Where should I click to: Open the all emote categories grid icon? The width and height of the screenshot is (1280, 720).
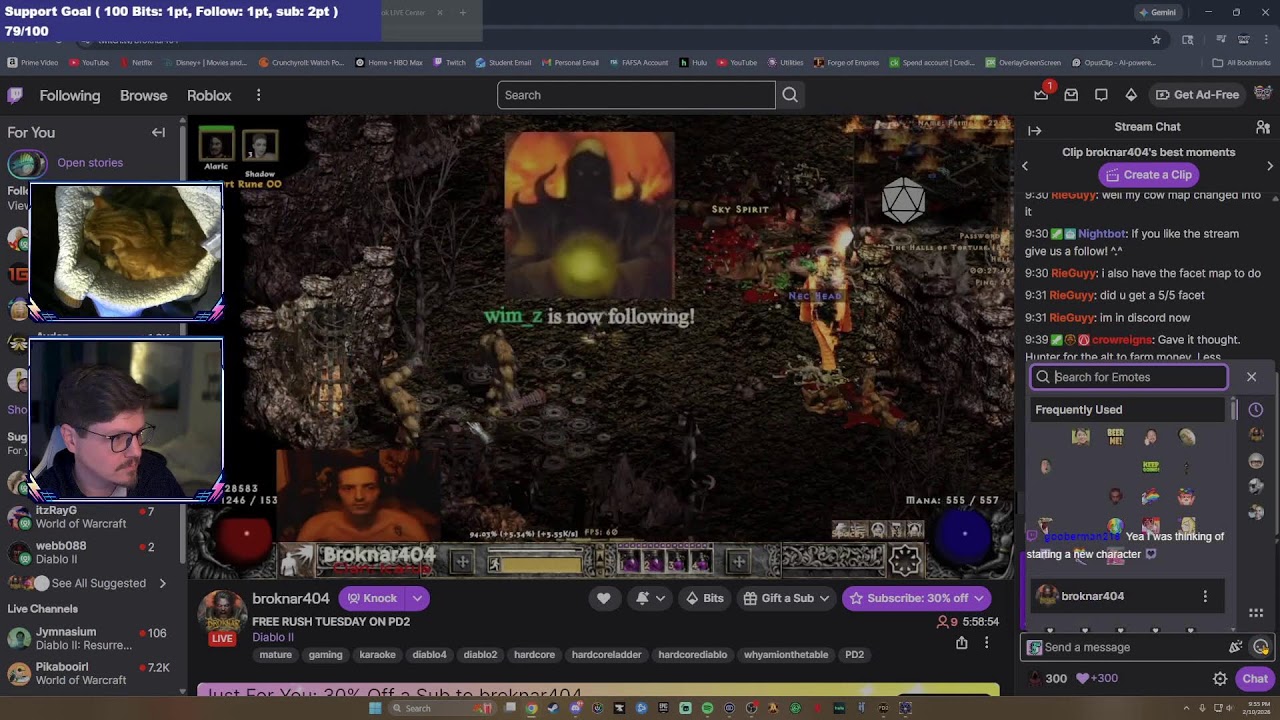click(1256, 613)
